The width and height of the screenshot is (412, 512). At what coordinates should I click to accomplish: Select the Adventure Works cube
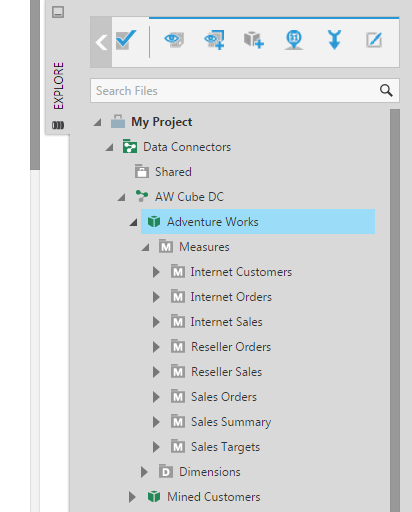[258, 222]
